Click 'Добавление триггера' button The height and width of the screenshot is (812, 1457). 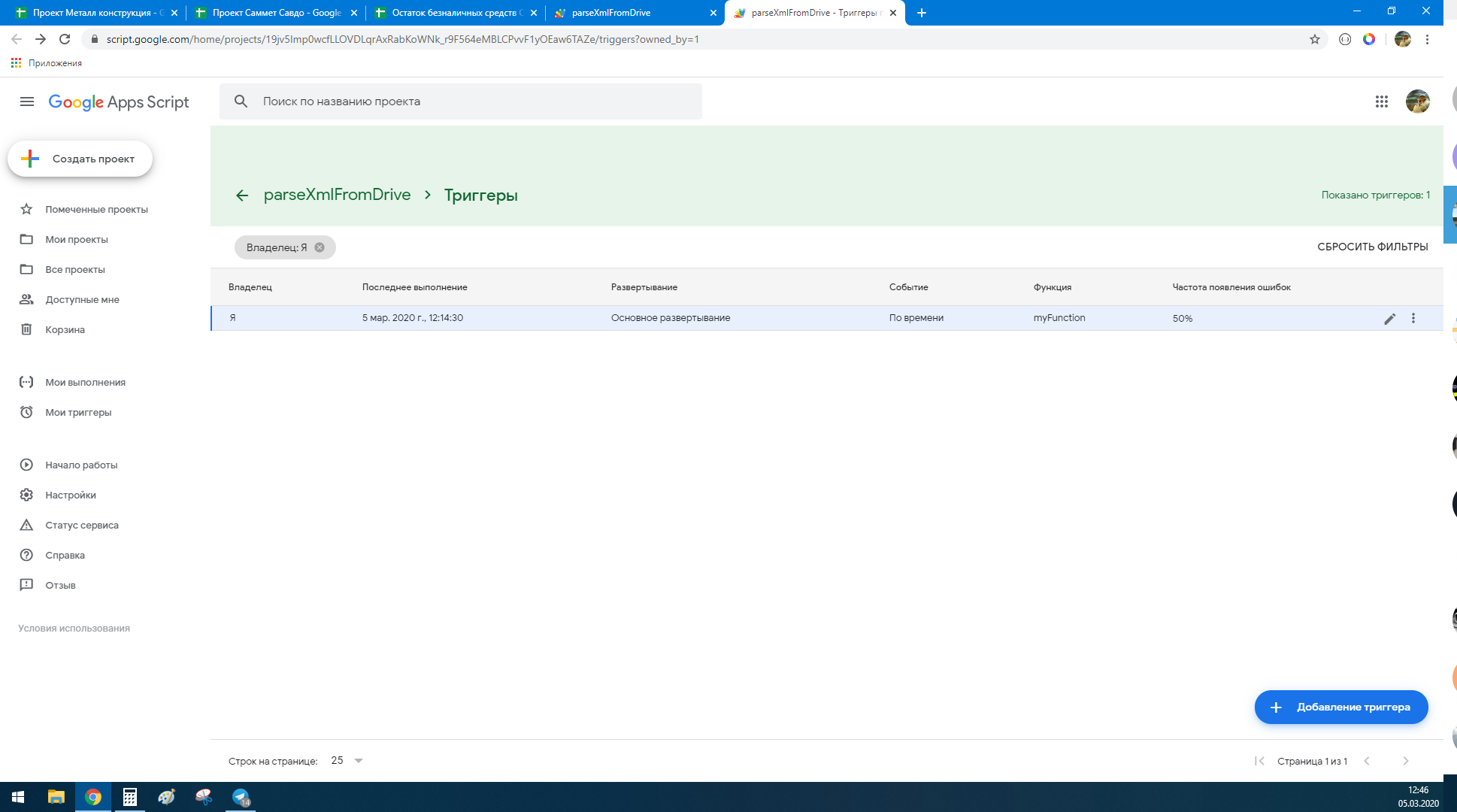pos(1340,707)
